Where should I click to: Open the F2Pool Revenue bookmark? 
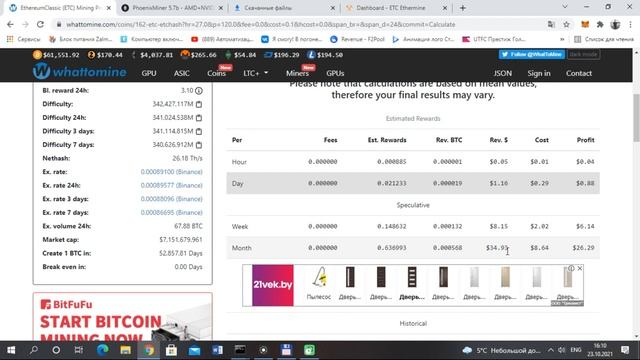(x=358, y=39)
